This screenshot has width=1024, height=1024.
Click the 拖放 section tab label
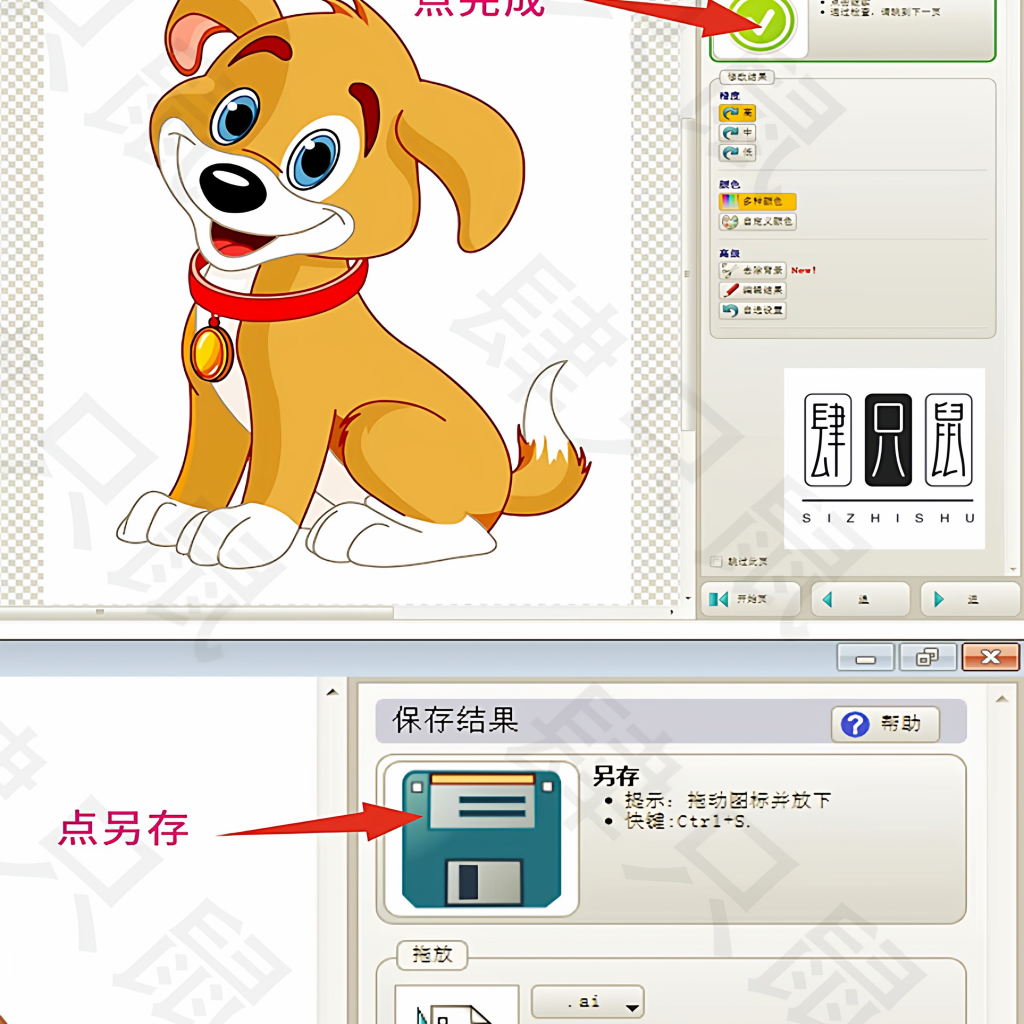[432, 955]
